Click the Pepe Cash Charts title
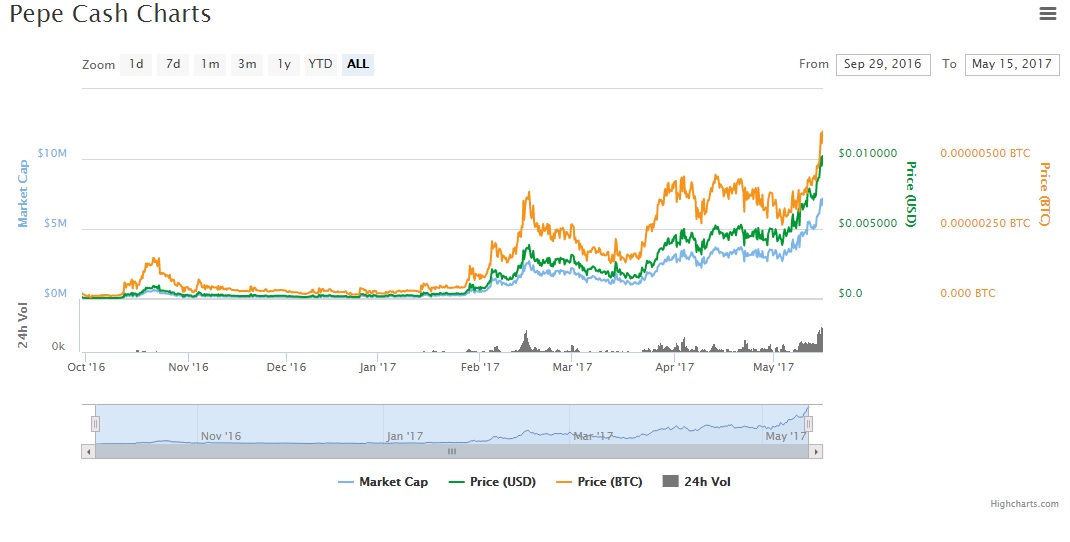 [110, 14]
